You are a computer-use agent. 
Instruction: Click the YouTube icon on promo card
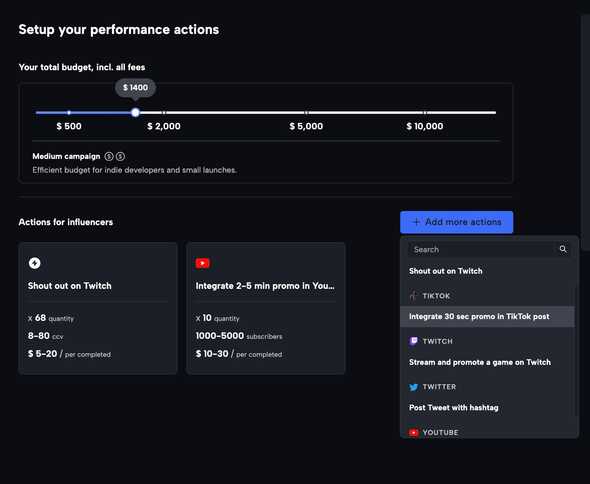[x=202, y=263]
